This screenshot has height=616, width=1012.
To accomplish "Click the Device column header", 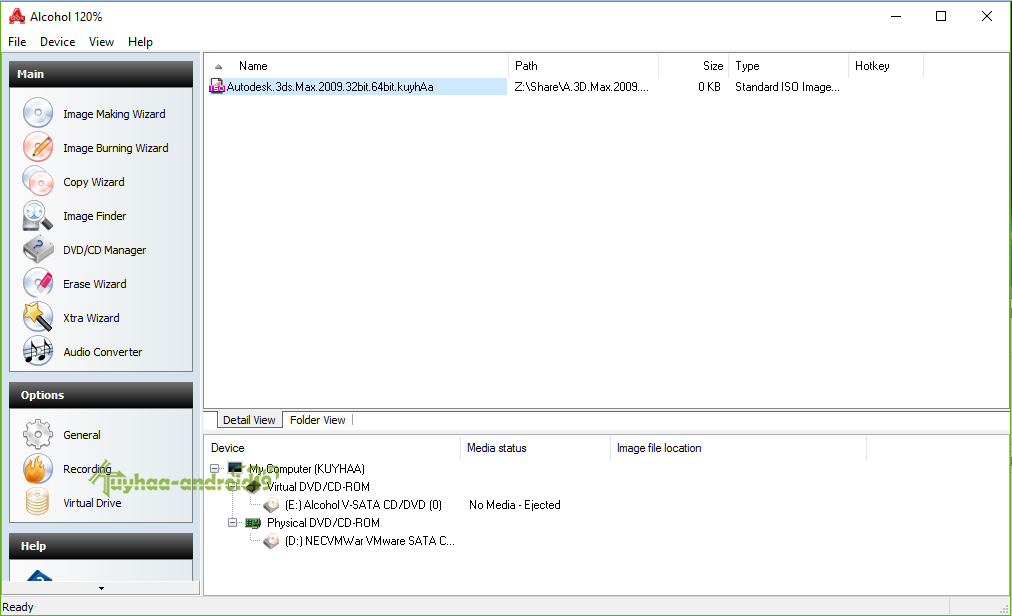I will point(332,448).
